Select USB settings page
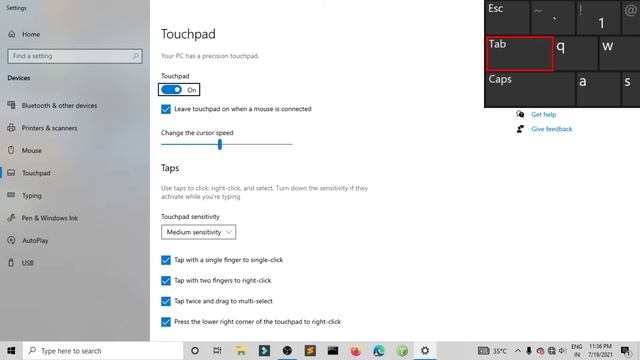The width and height of the screenshot is (640, 360). [x=28, y=263]
